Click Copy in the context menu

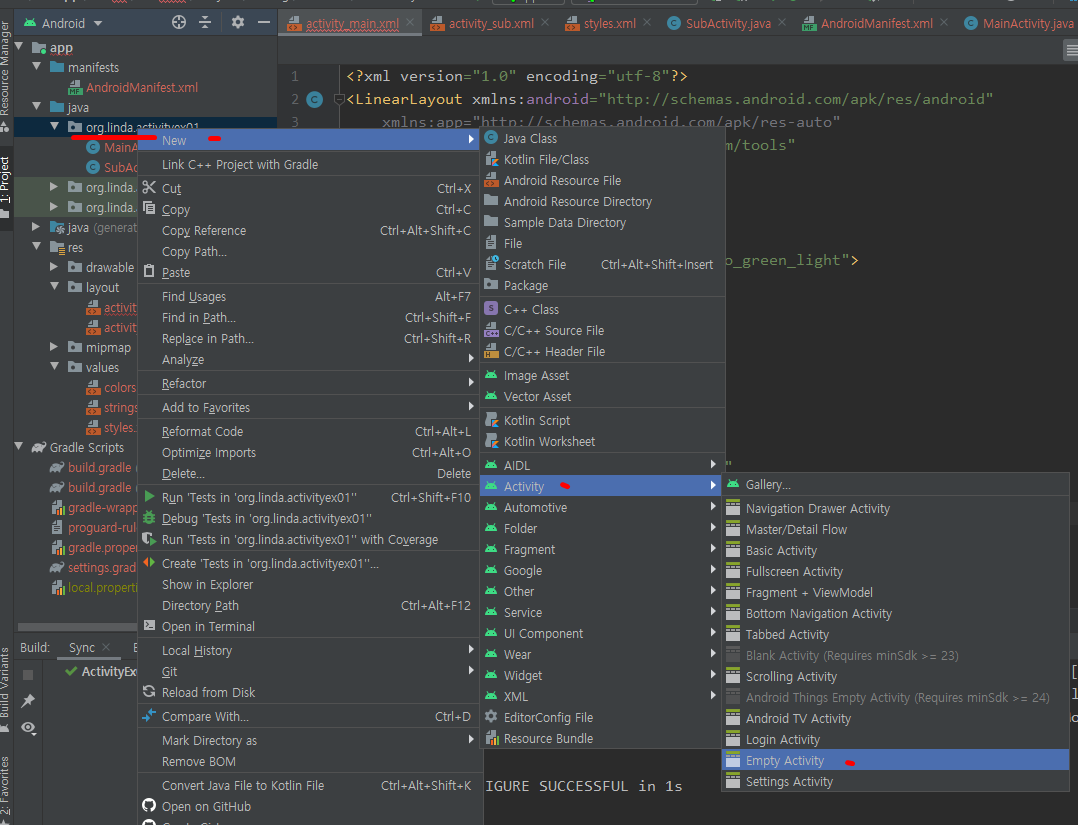click(308, 210)
